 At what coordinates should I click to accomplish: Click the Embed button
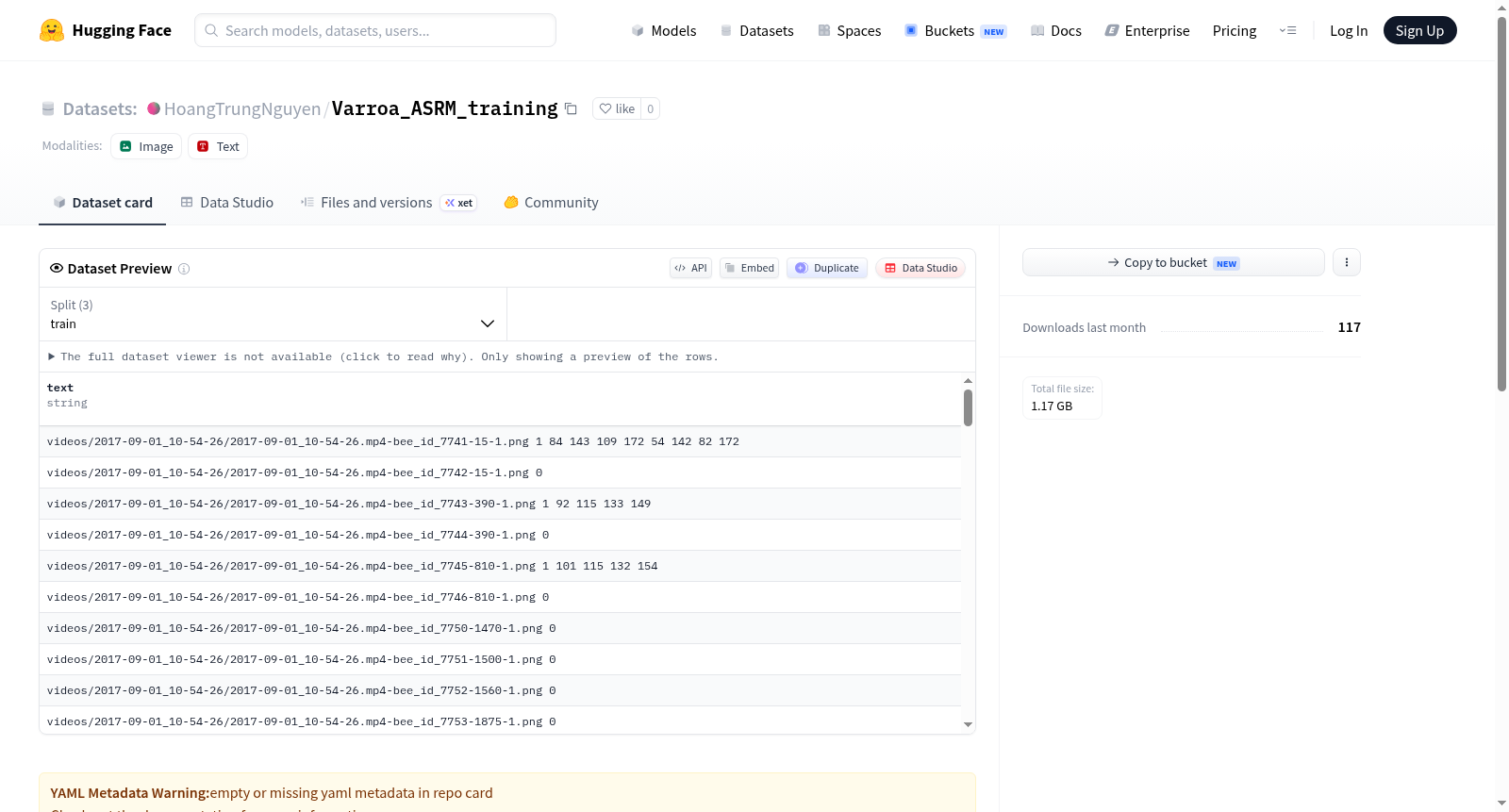pos(750,268)
